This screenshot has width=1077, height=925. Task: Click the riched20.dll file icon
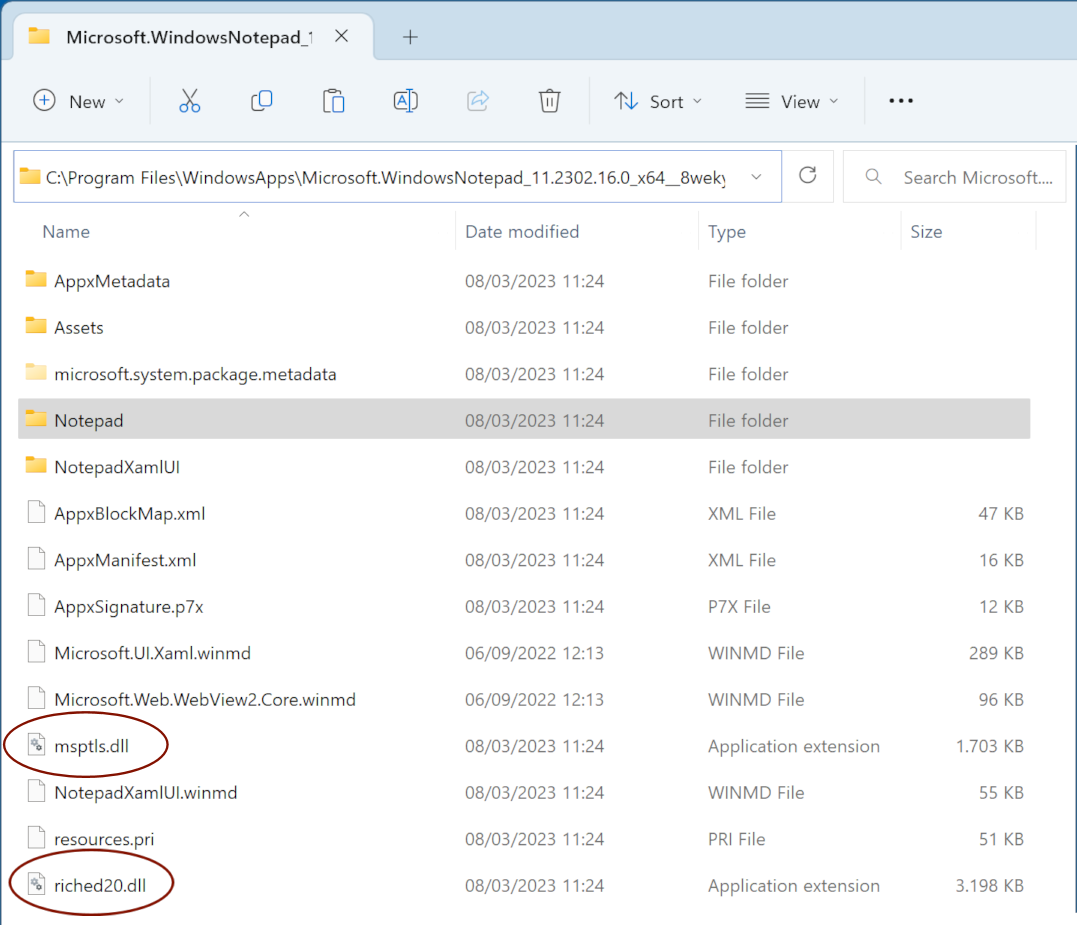click(x=36, y=884)
